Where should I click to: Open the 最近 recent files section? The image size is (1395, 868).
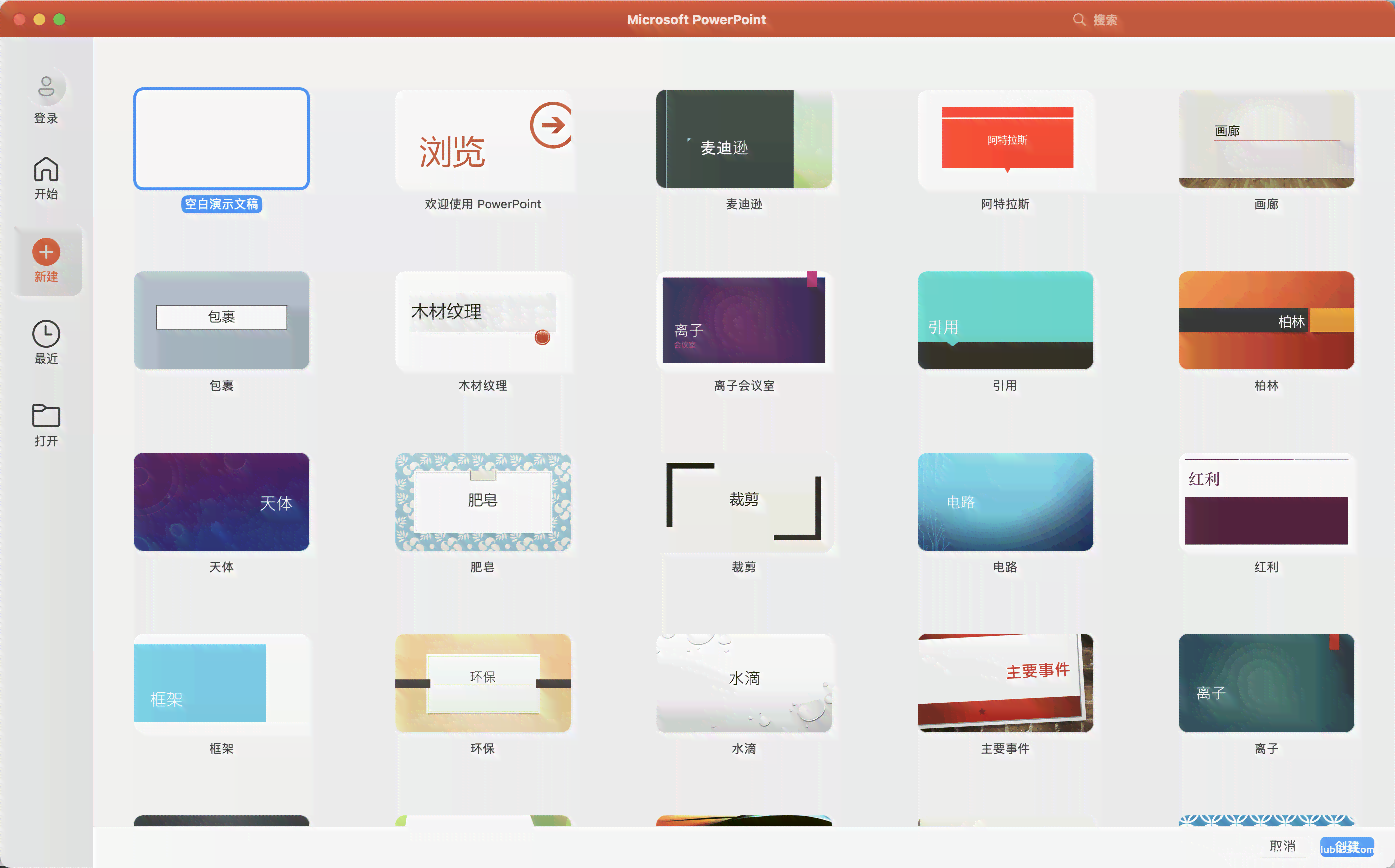(46, 343)
